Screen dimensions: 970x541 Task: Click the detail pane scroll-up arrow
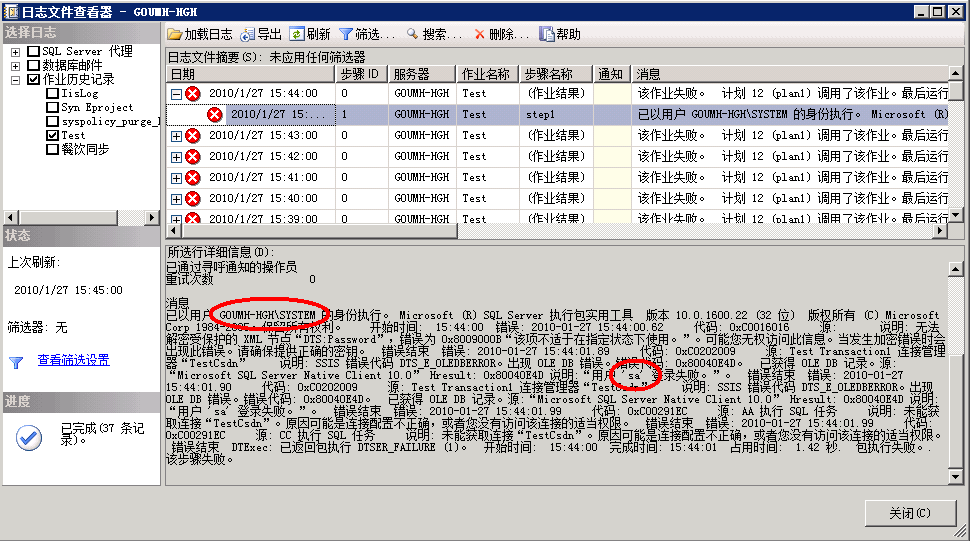pyautogui.click(x=956, y=269)
